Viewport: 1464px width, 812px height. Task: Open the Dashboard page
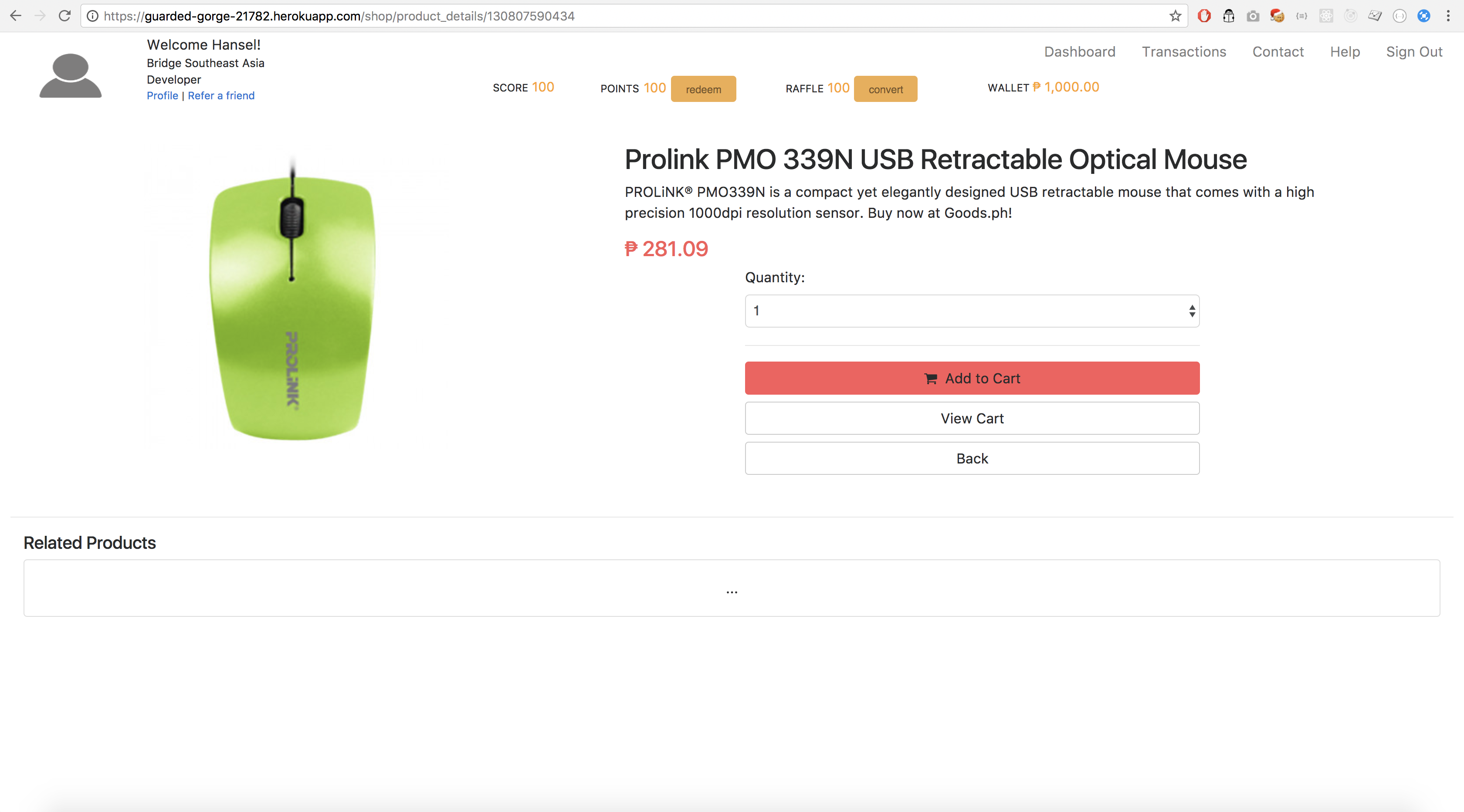tap(1079, 52)
